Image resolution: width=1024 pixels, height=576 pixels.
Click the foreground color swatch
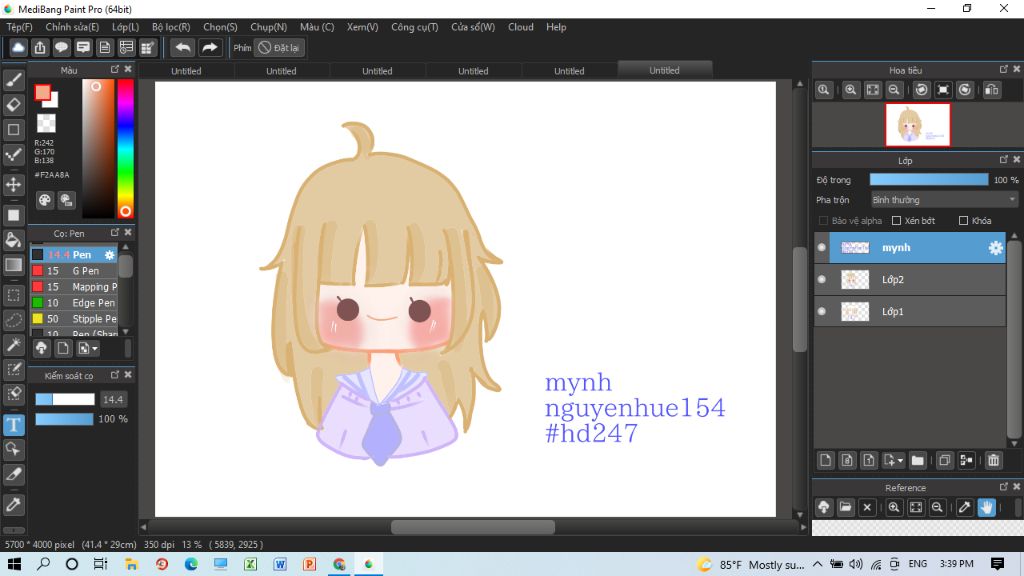(x=43, y=93)
